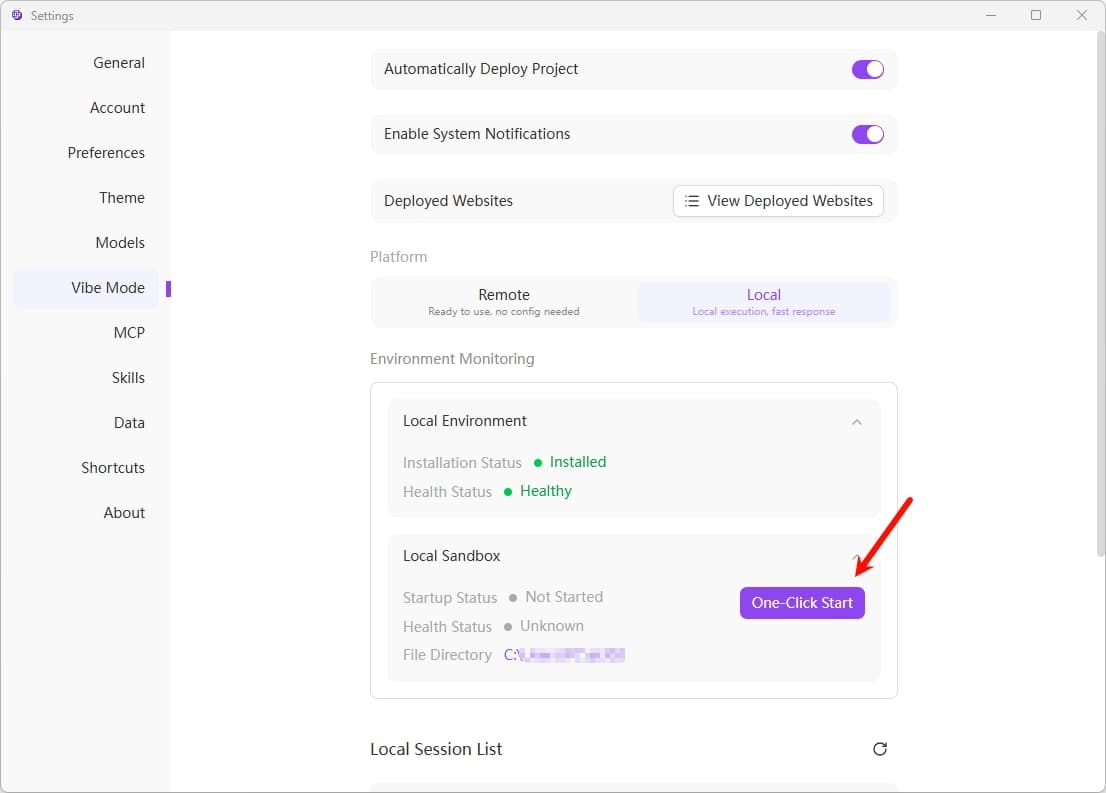Select the Remote platform option
Image resolution: width=1106 pixels, height=793 pixels.
pos(504,301)
